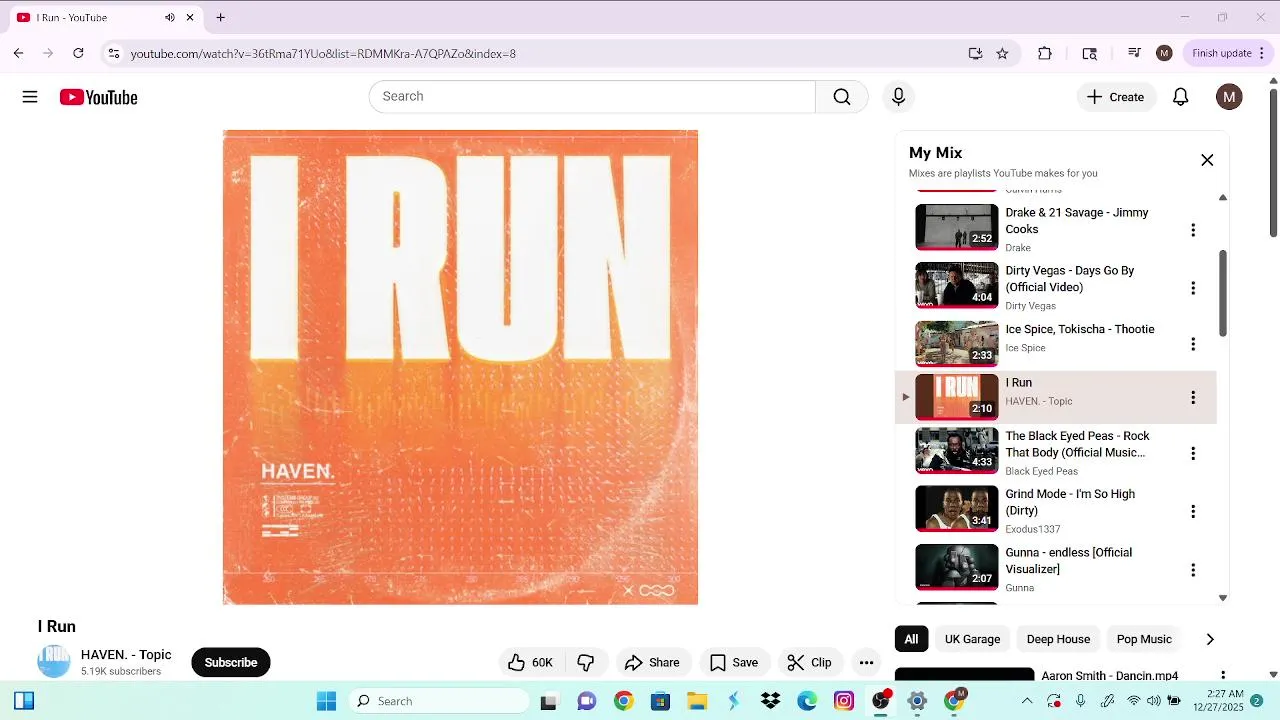Open a new browser tab
The image size is (1280, 720).
tap(220, 17)
